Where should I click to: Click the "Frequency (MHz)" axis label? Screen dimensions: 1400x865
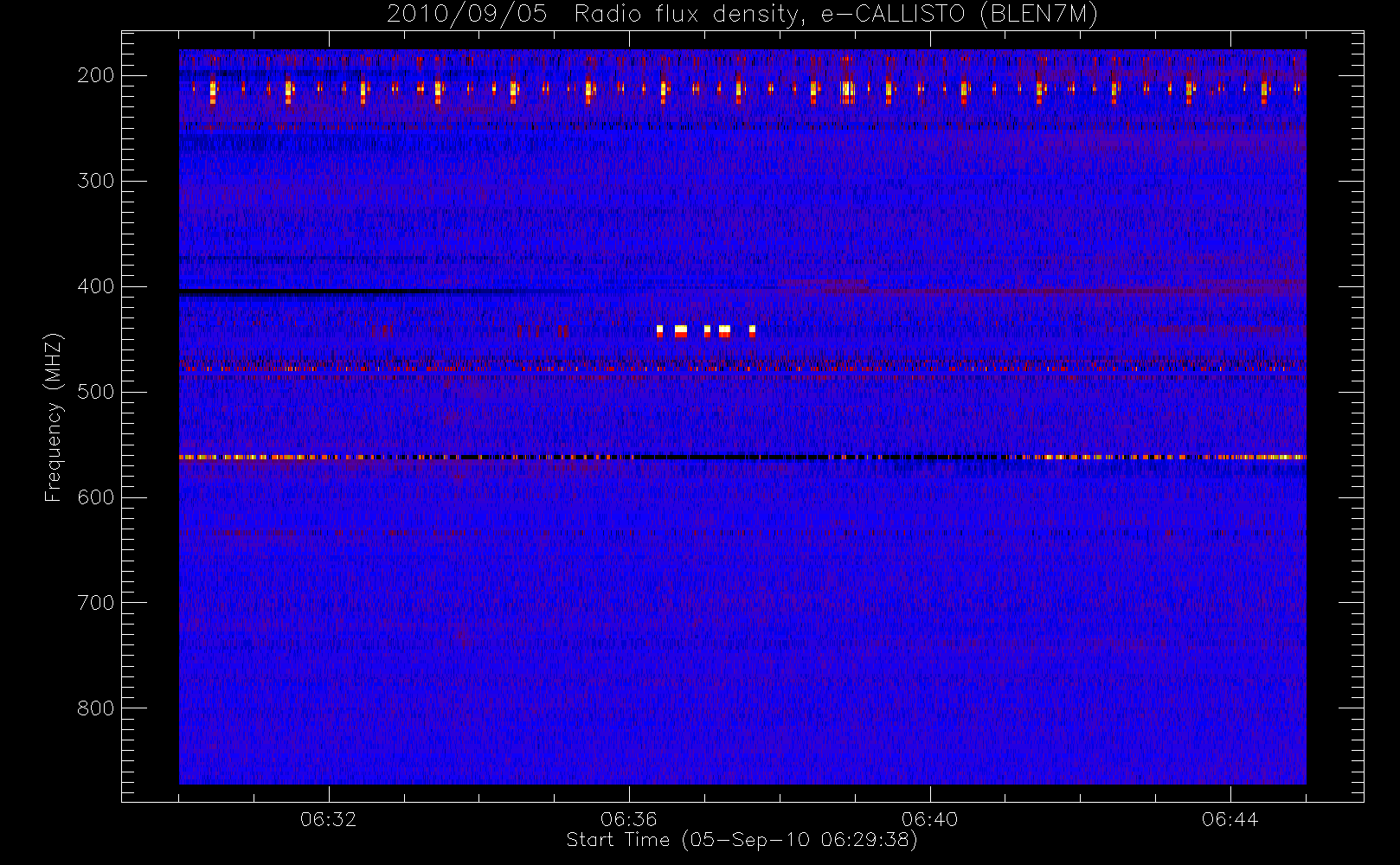pyautogui.click(x=54, y=417)
